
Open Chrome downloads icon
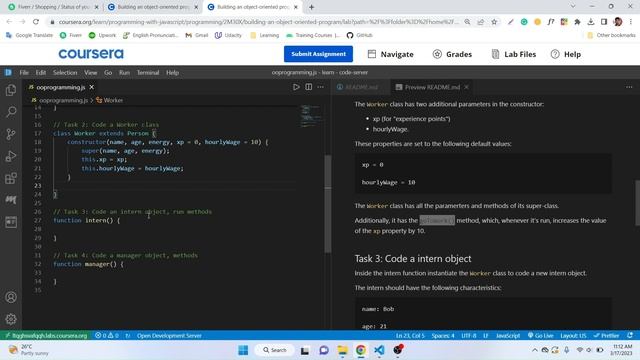click(x=591, y=22)
